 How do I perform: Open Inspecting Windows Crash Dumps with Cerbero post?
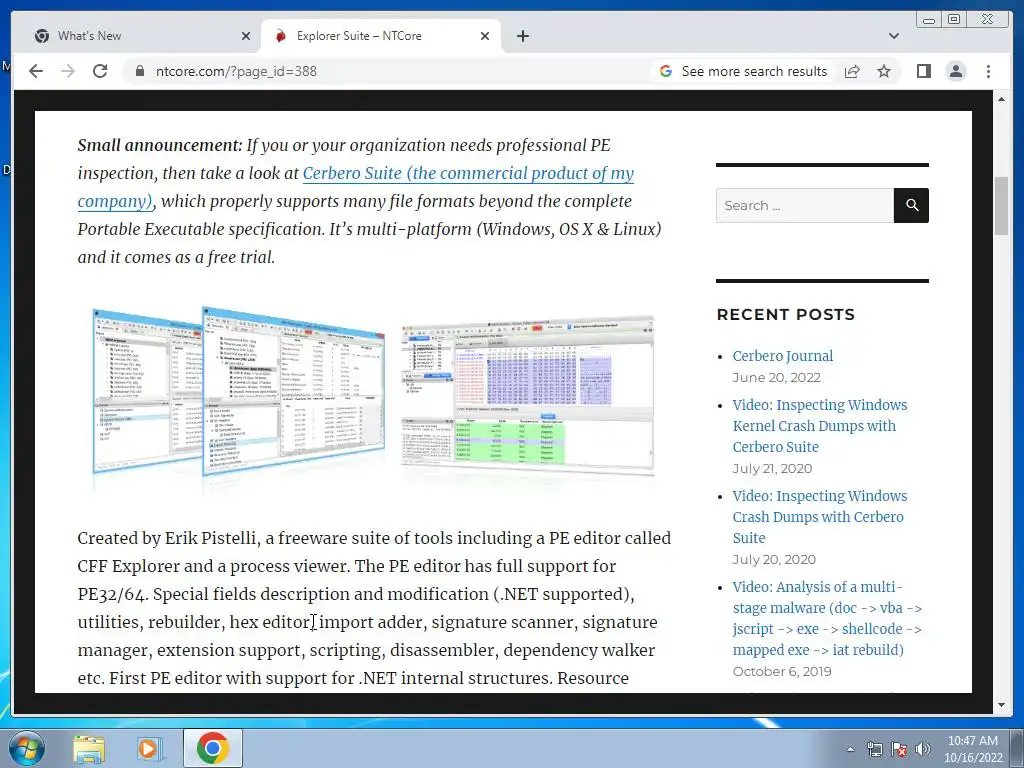coord(820,517)
